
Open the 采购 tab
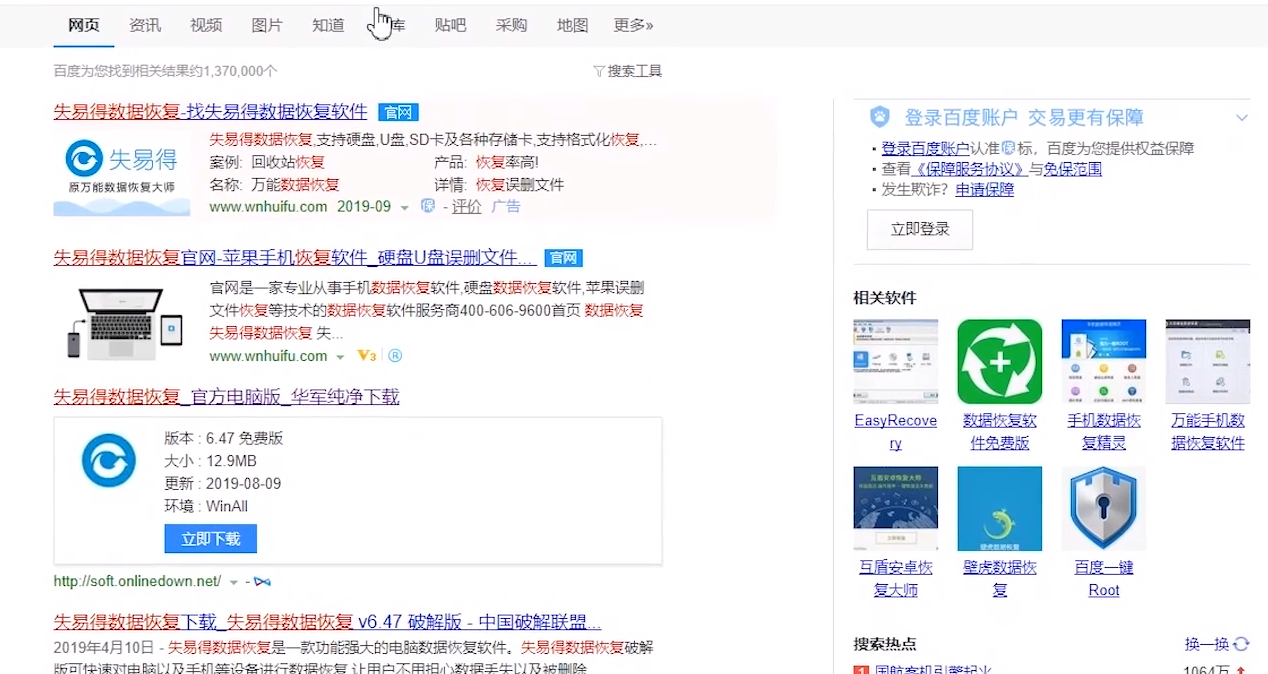click(x=511, y=25)
